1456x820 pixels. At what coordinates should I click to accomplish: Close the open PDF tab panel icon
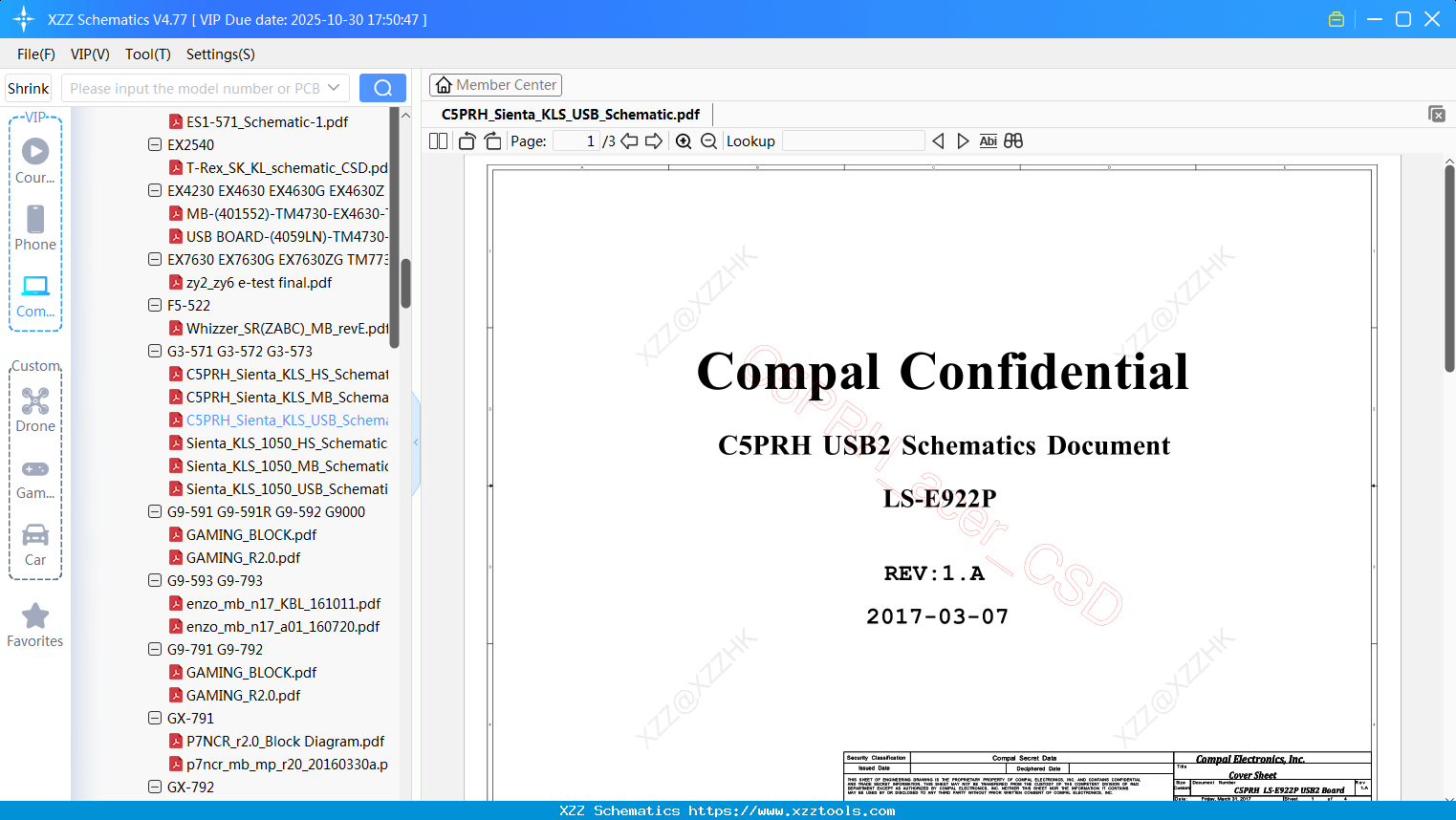point(1437,114)
